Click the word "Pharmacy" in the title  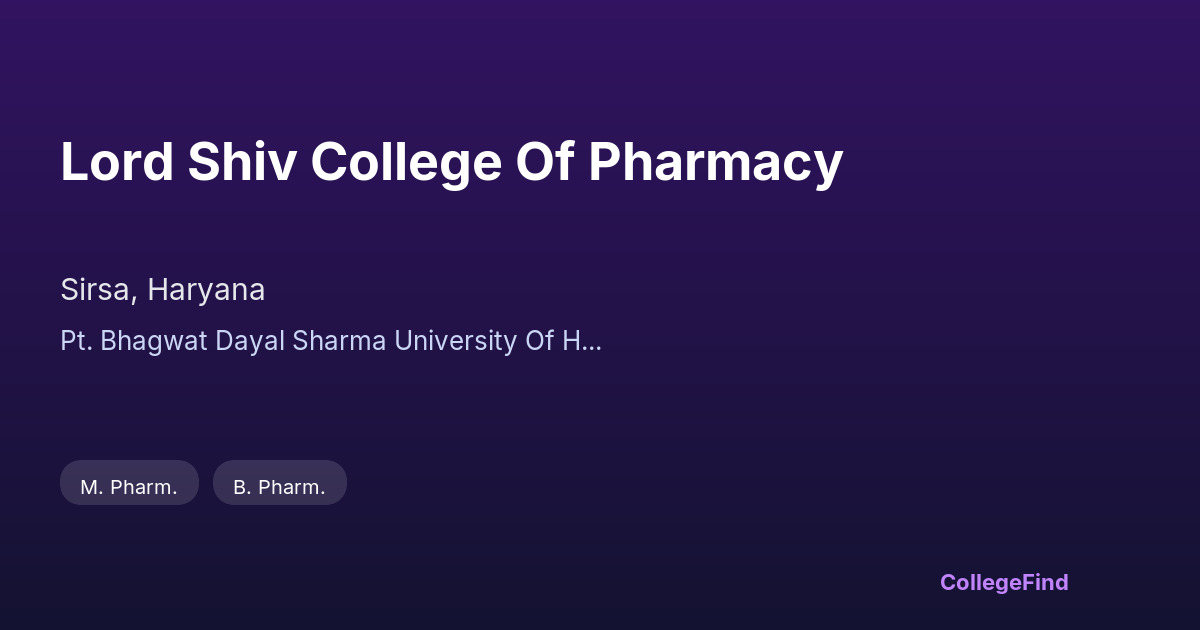715,162
